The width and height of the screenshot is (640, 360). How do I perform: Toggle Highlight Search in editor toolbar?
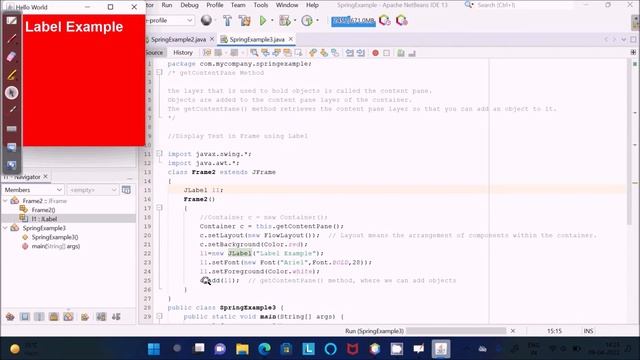(x=287, y=53)
